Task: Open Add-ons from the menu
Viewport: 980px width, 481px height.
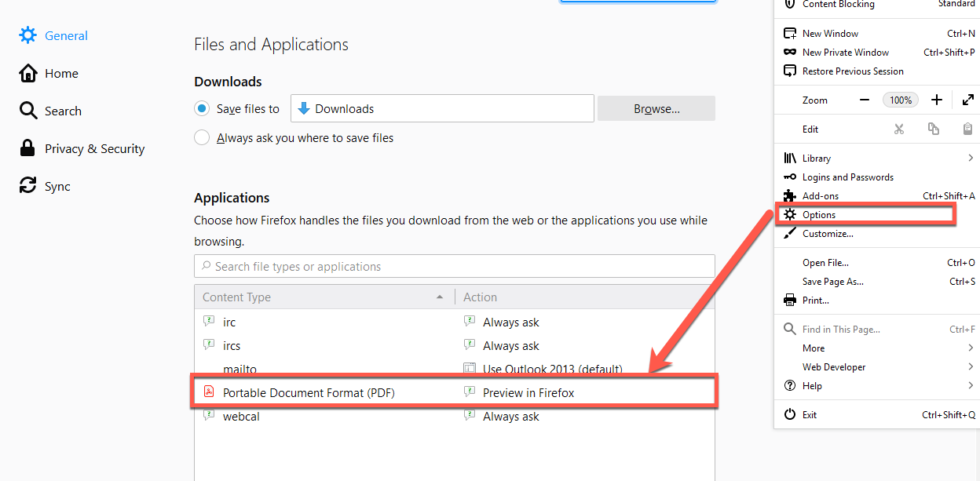Action: [x=877, y=196]
